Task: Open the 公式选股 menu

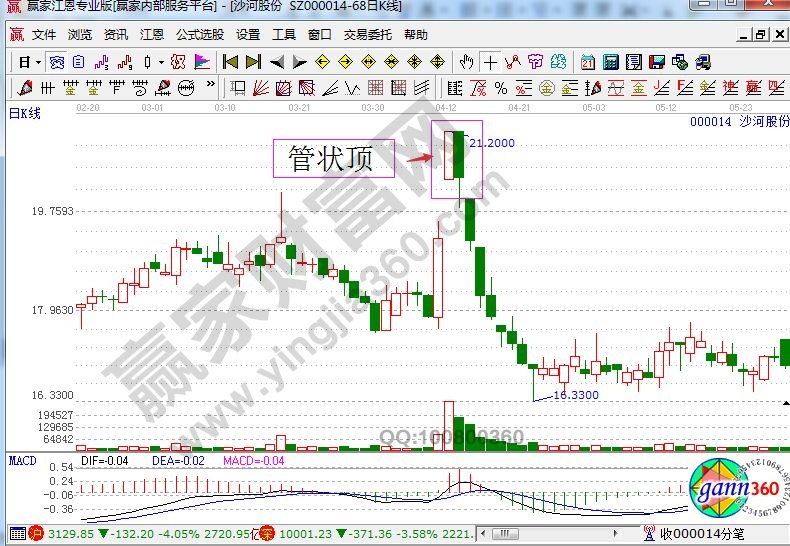Action: 199,34
